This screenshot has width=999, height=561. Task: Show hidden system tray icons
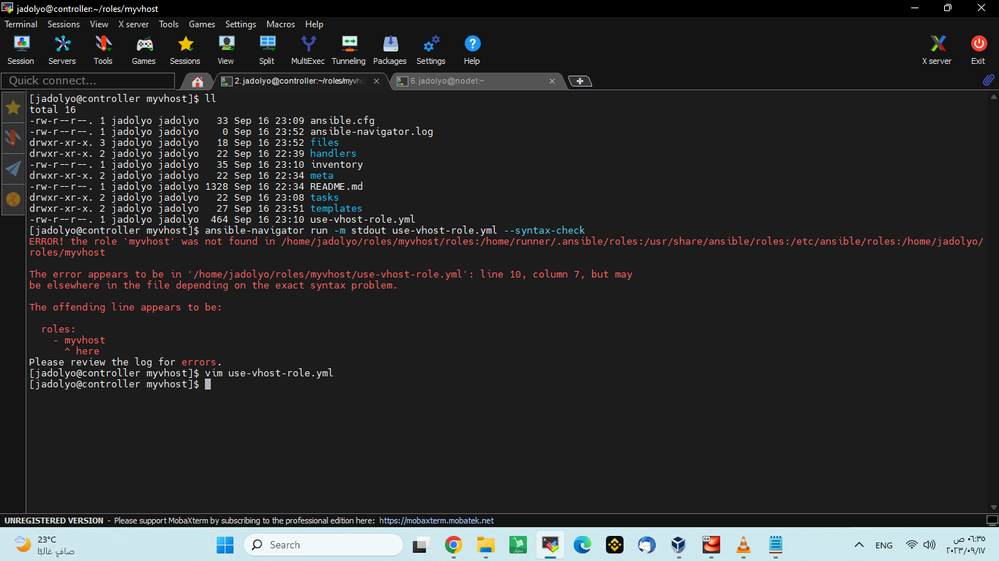pos(859,545)
